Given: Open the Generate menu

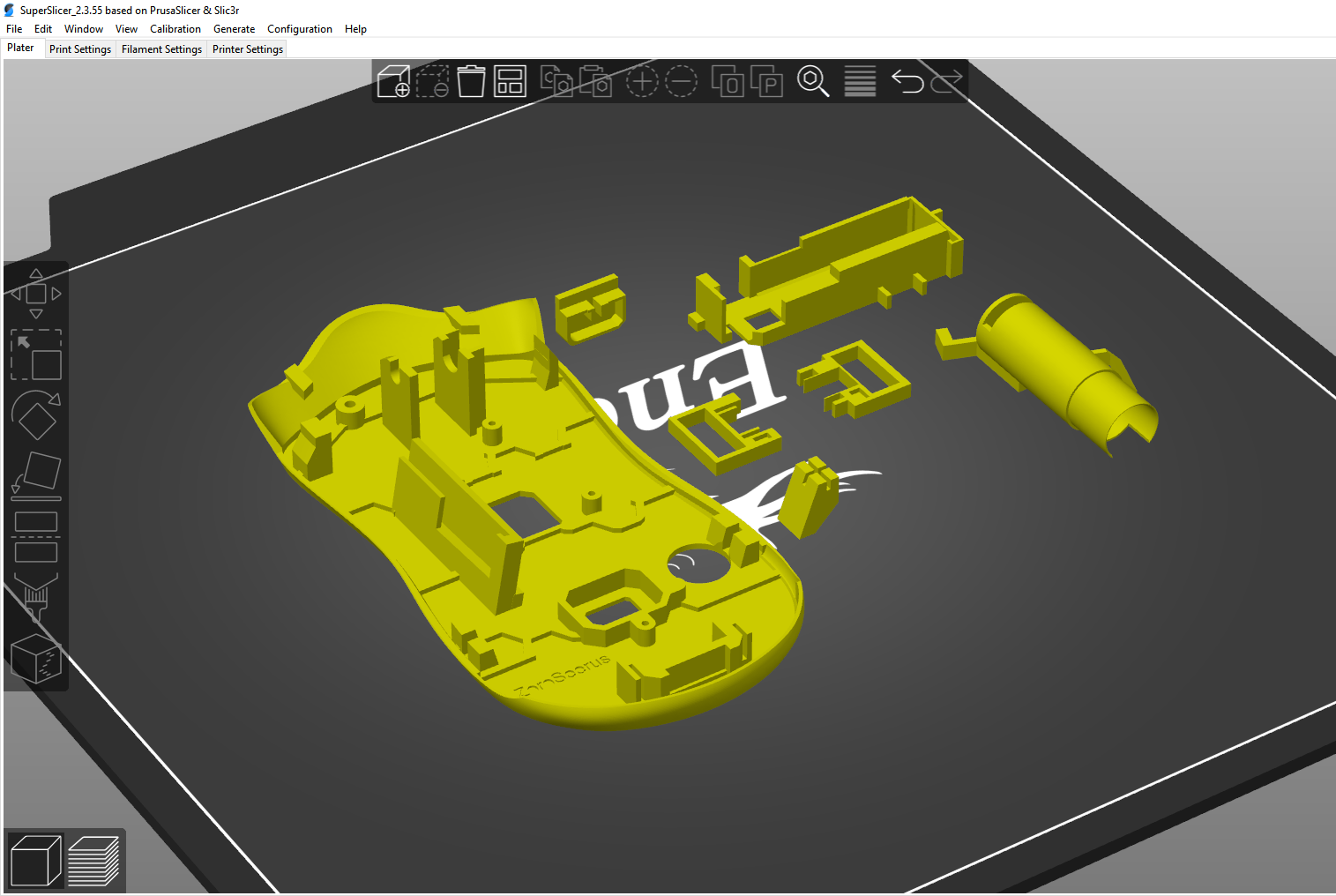Looking at the screenshot, I should click(234, 29).
